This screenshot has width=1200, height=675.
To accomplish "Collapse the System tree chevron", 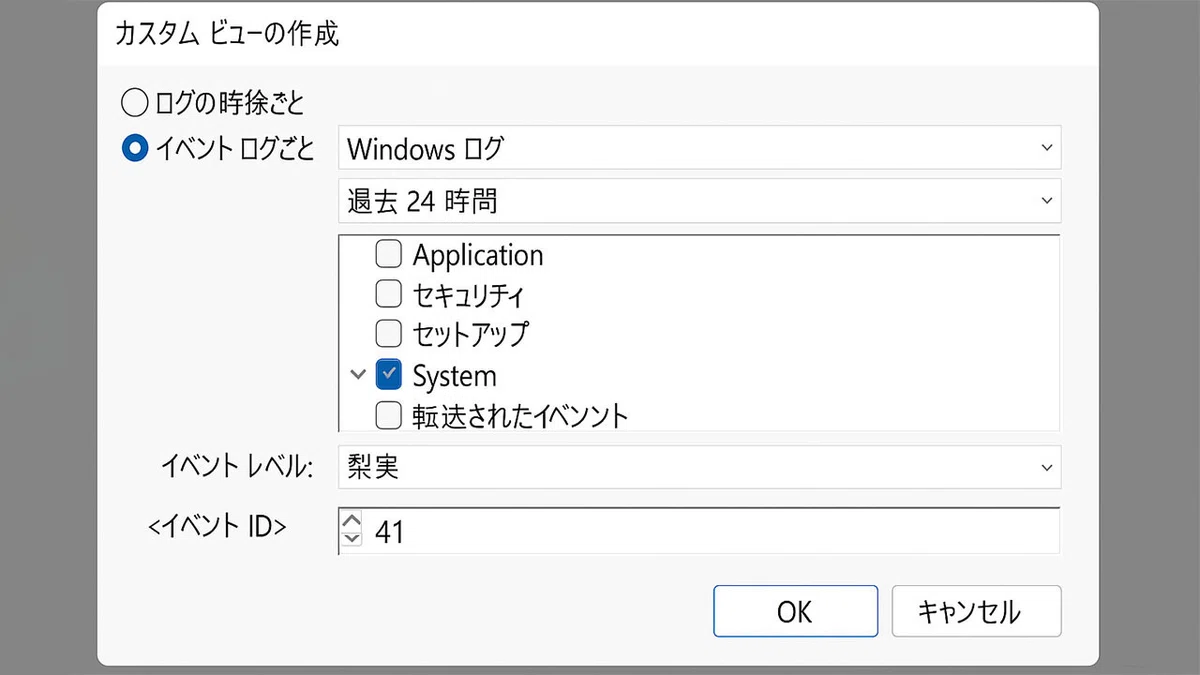I will (358, 375).
